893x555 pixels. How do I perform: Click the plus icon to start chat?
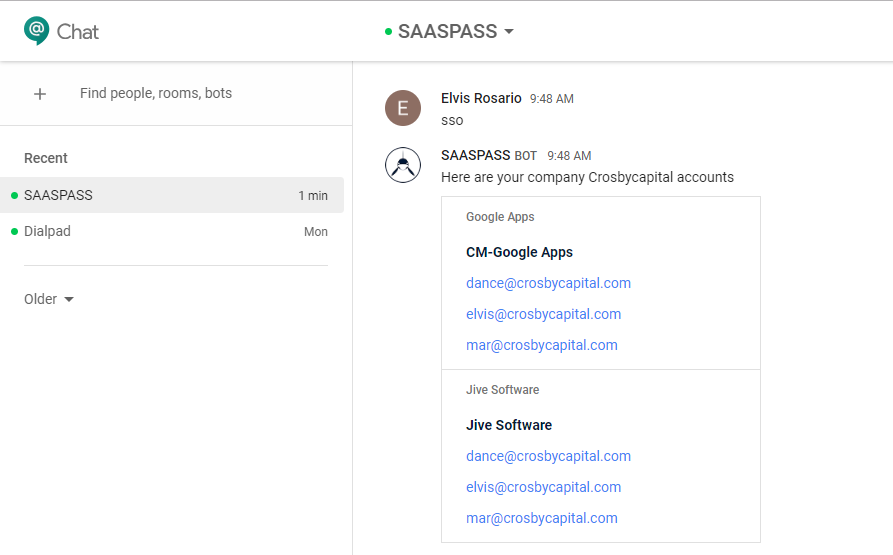[x=40, y=94]
